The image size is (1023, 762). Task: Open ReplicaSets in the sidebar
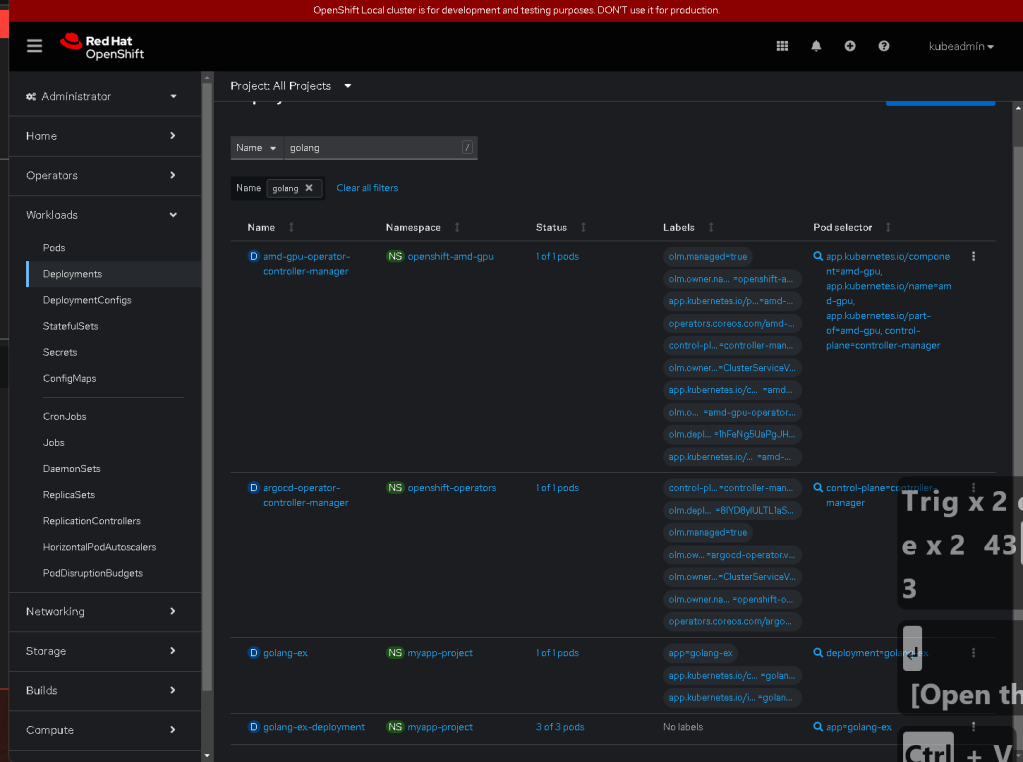pos(69,495)
